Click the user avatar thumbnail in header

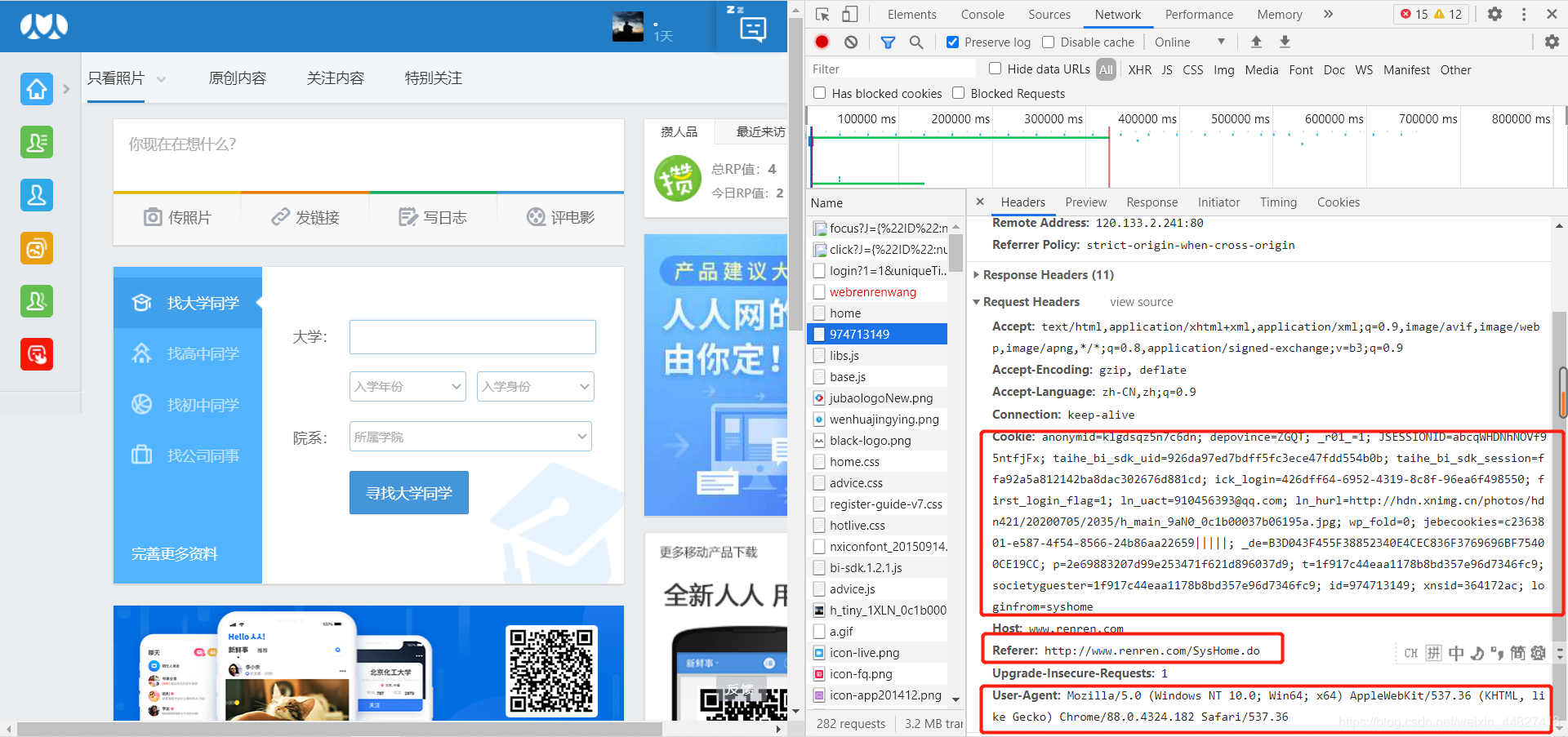coord(627,27)
